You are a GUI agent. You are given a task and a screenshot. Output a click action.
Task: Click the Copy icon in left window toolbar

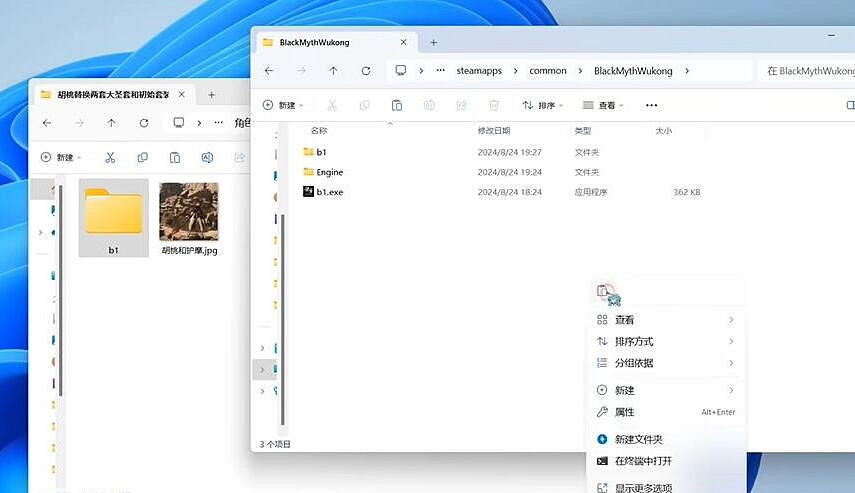(142, 158)
